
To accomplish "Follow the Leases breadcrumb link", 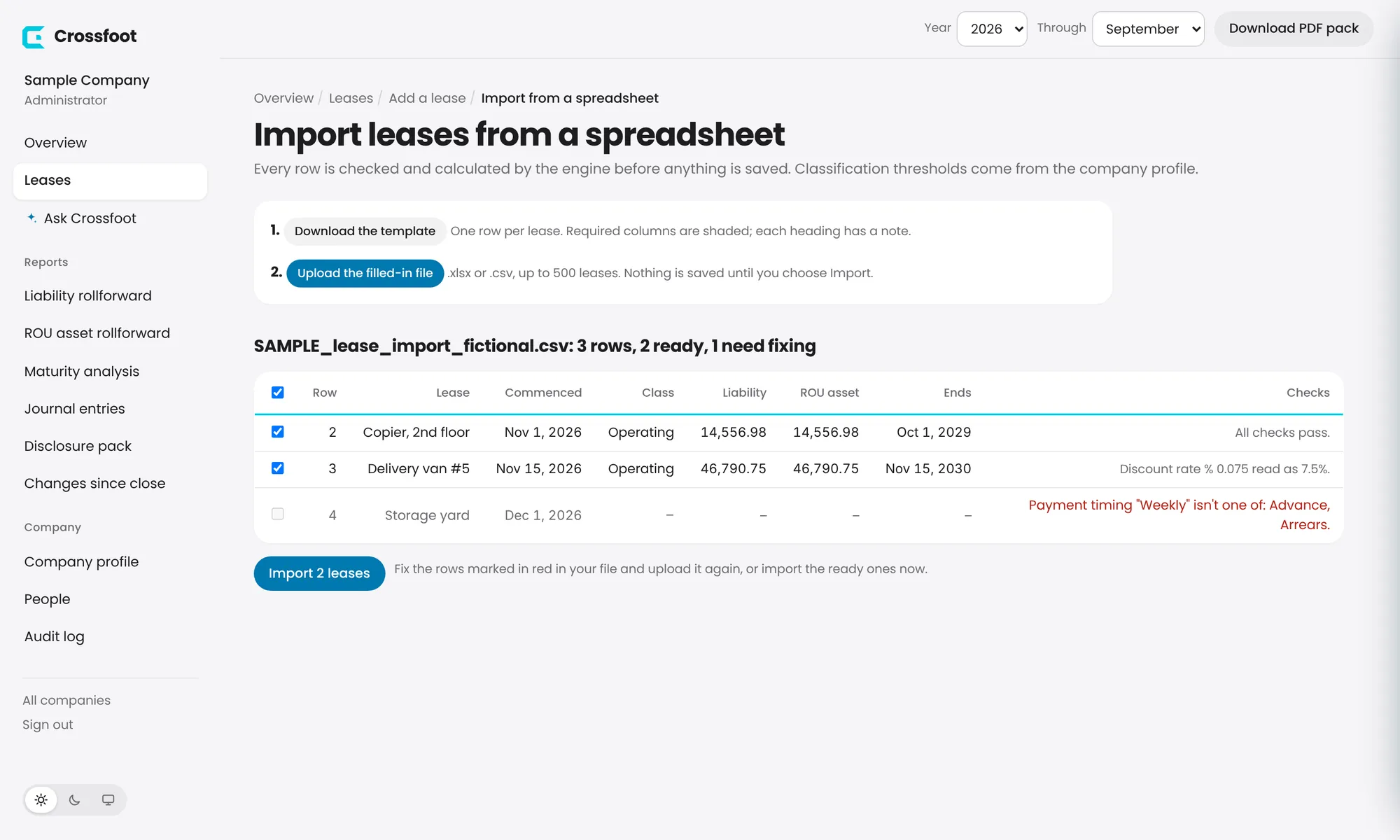I will pyautogui.click(x=351, y=98).
